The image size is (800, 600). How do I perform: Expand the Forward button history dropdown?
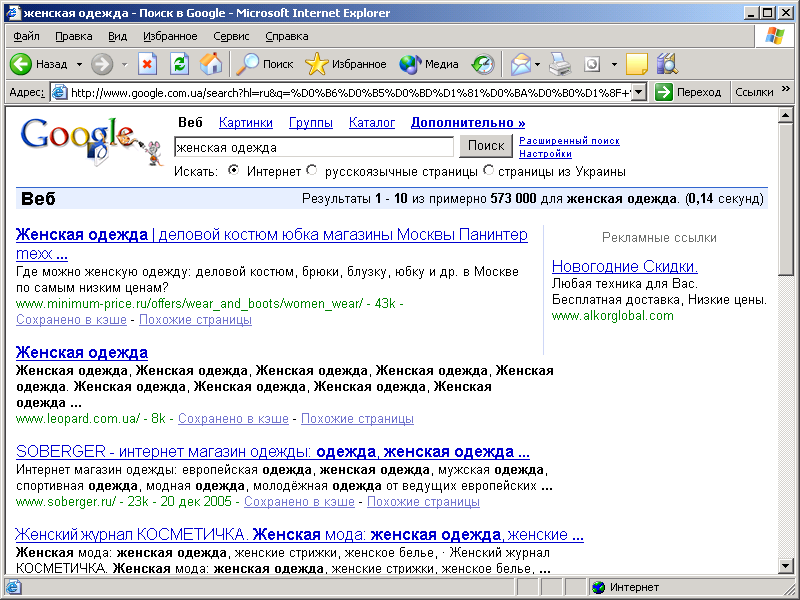pos(124,64)
